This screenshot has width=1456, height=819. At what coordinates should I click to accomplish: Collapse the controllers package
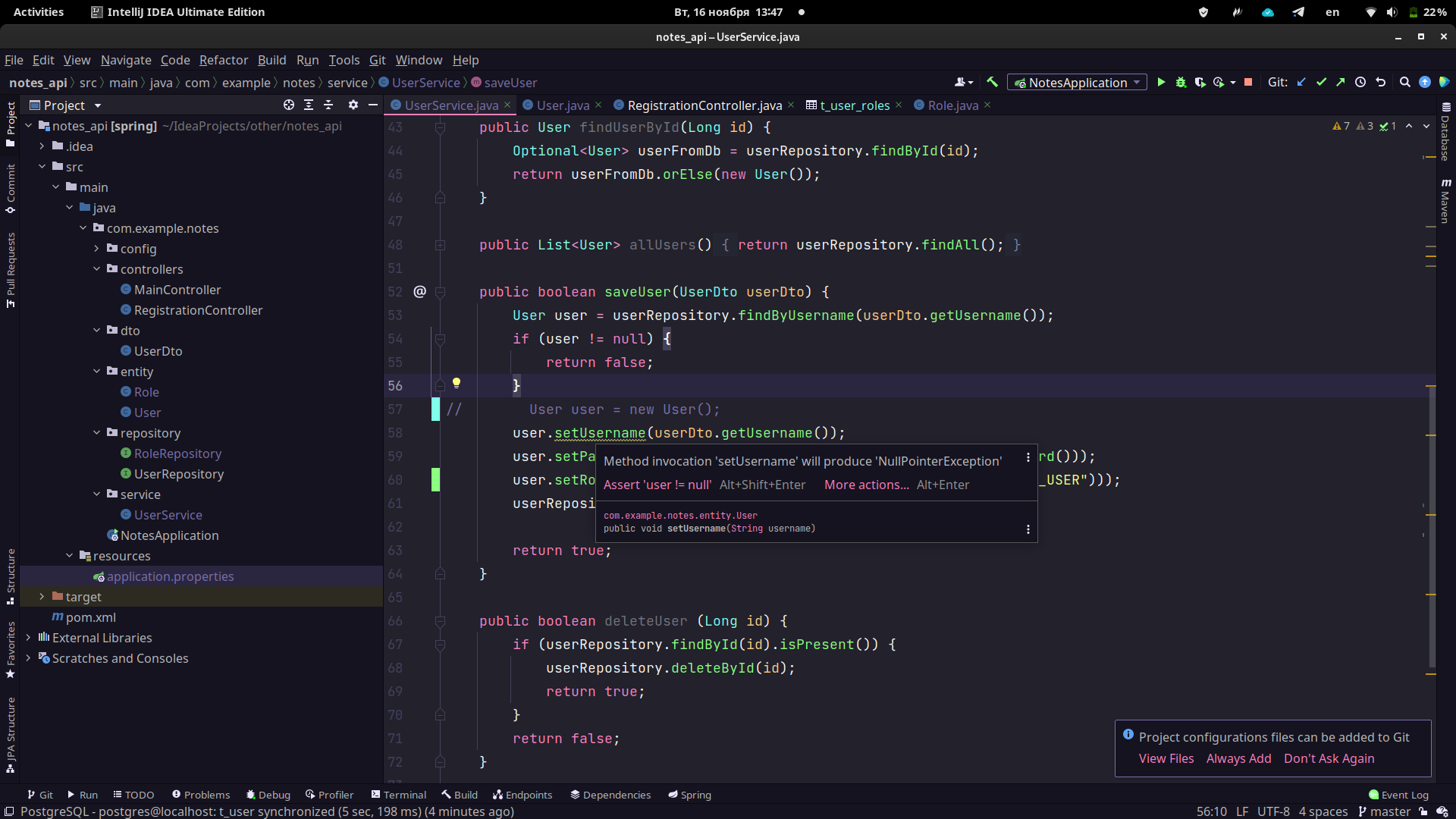pos(96,269)
